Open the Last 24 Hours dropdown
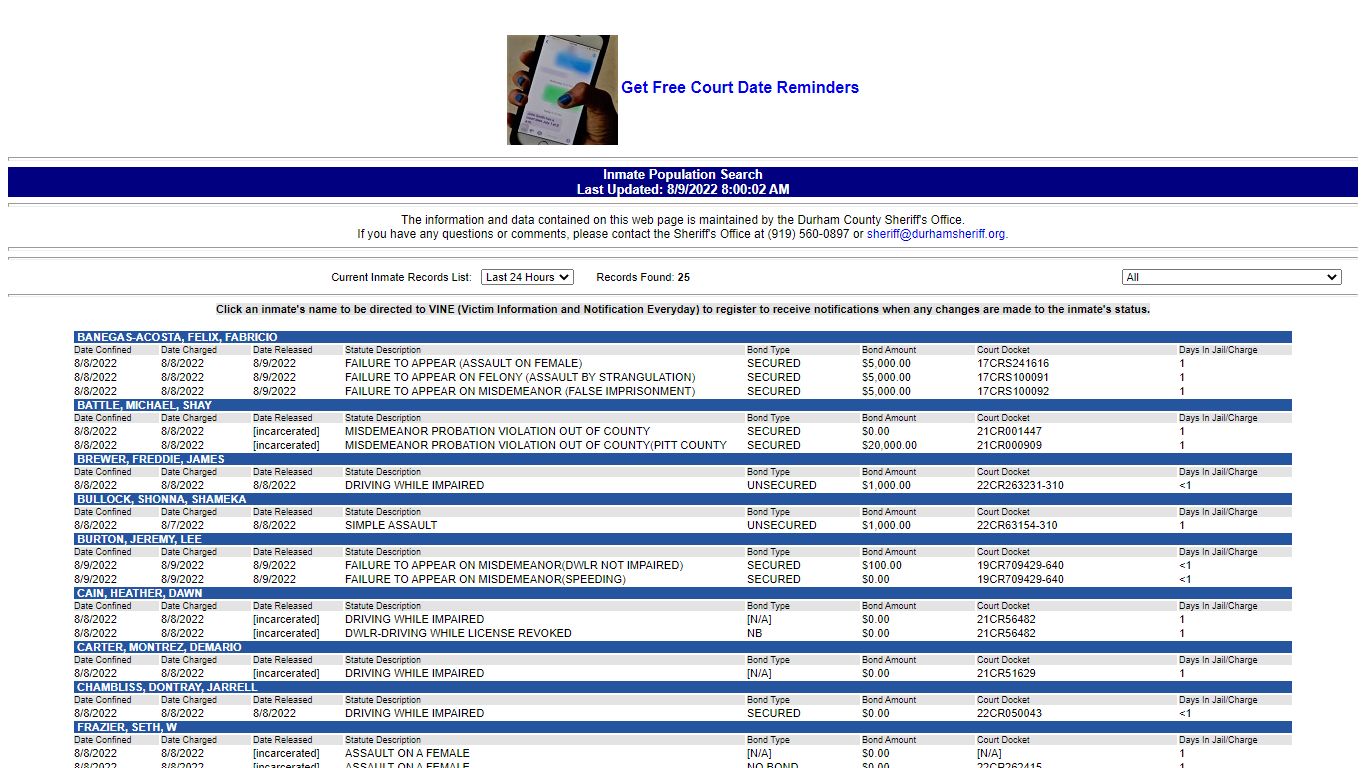 528,277
